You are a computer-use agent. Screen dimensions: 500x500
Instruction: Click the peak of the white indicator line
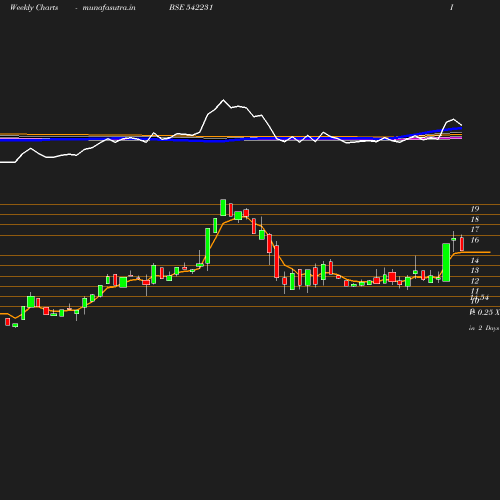click(223, 100)
